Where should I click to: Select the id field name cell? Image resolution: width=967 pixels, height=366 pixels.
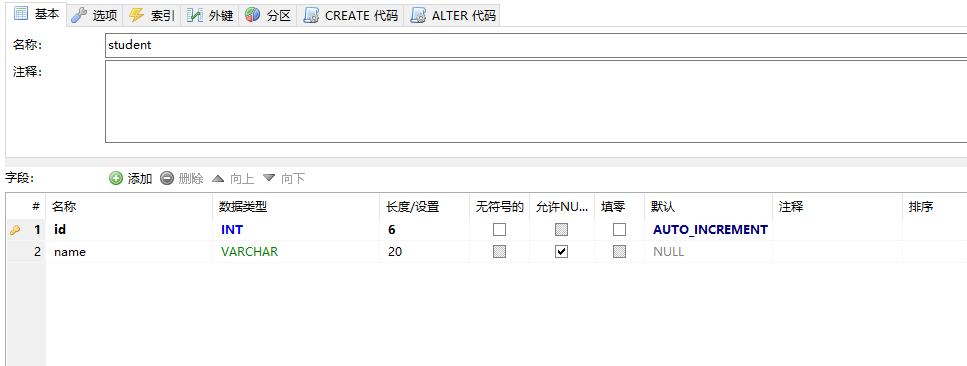[130, 230]
